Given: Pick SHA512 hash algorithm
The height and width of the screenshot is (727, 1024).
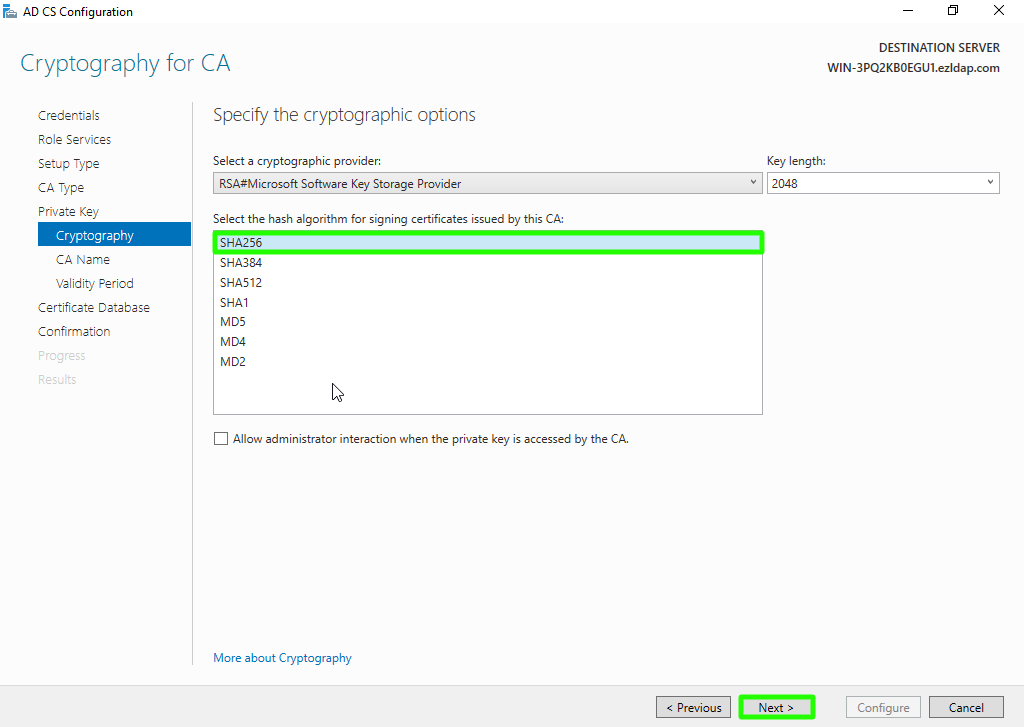Looking at the screenshot, I should pyautogui.click(x=241, y=283).
